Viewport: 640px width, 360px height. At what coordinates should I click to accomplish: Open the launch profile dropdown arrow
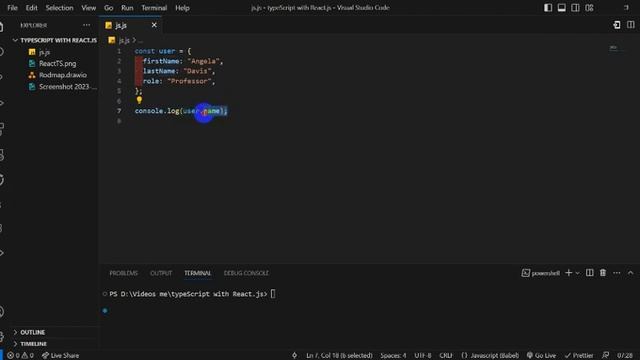[577, 273]
